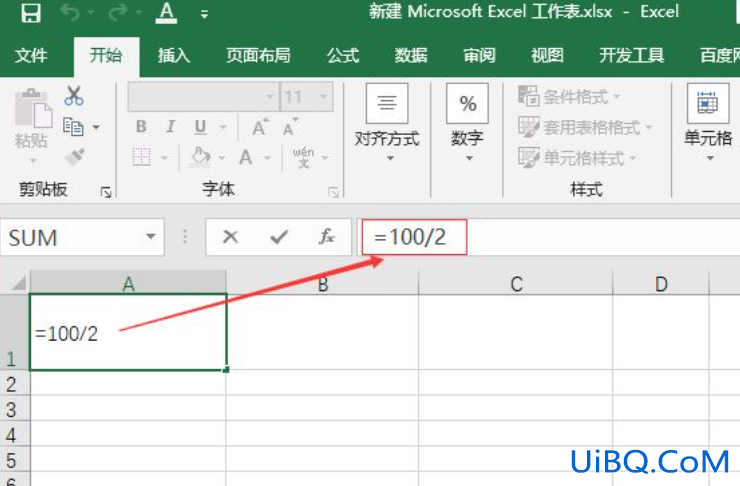
Task: Switch to the 审阅 ribbon tab
Action: pyautogui.click(x=479, y=56)
